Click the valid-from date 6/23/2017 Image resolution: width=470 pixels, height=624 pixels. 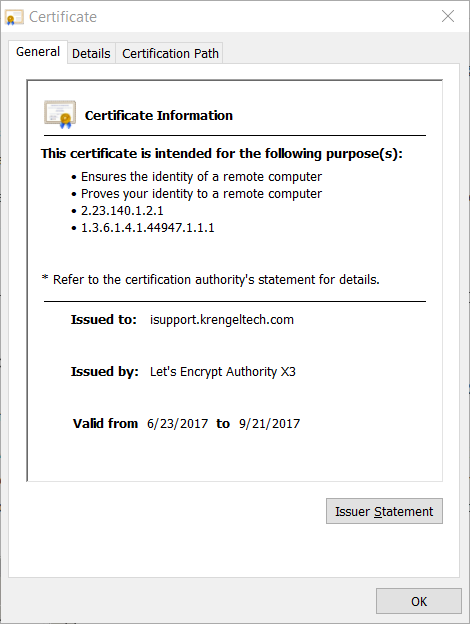point(177,423)
